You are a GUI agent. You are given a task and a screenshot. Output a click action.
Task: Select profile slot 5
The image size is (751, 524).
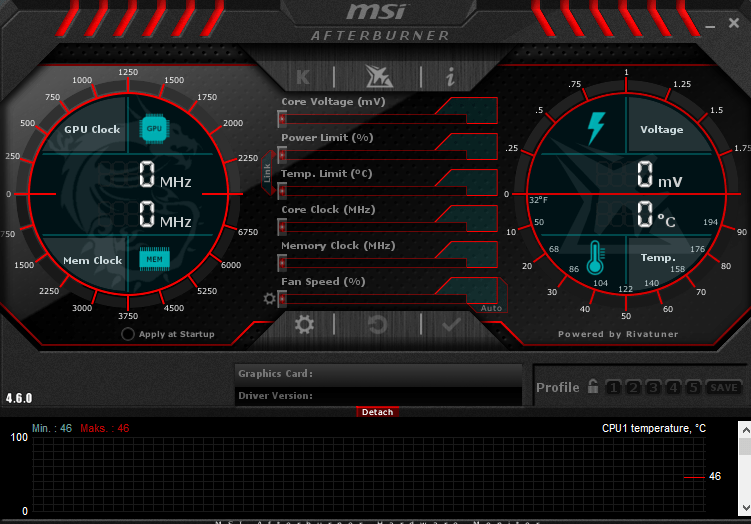(x=693, y=387)
